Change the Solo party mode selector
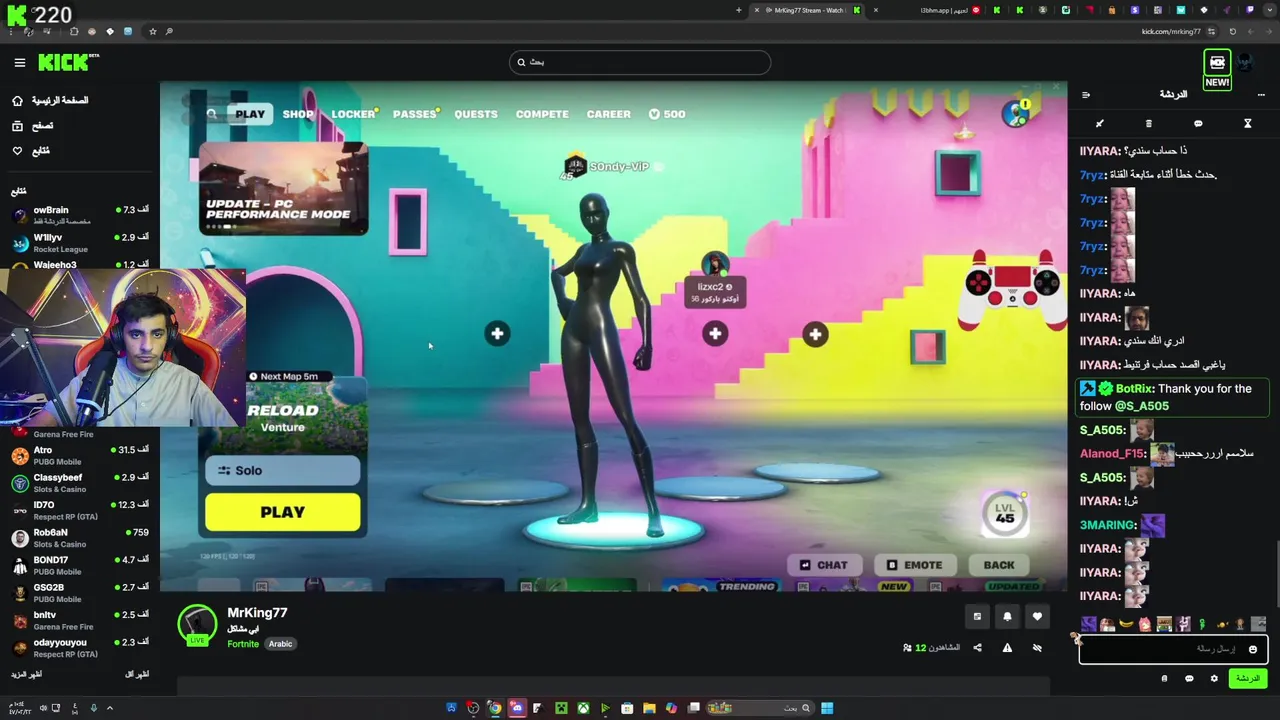Screen dimensions: 1280x720 (283, 470)
